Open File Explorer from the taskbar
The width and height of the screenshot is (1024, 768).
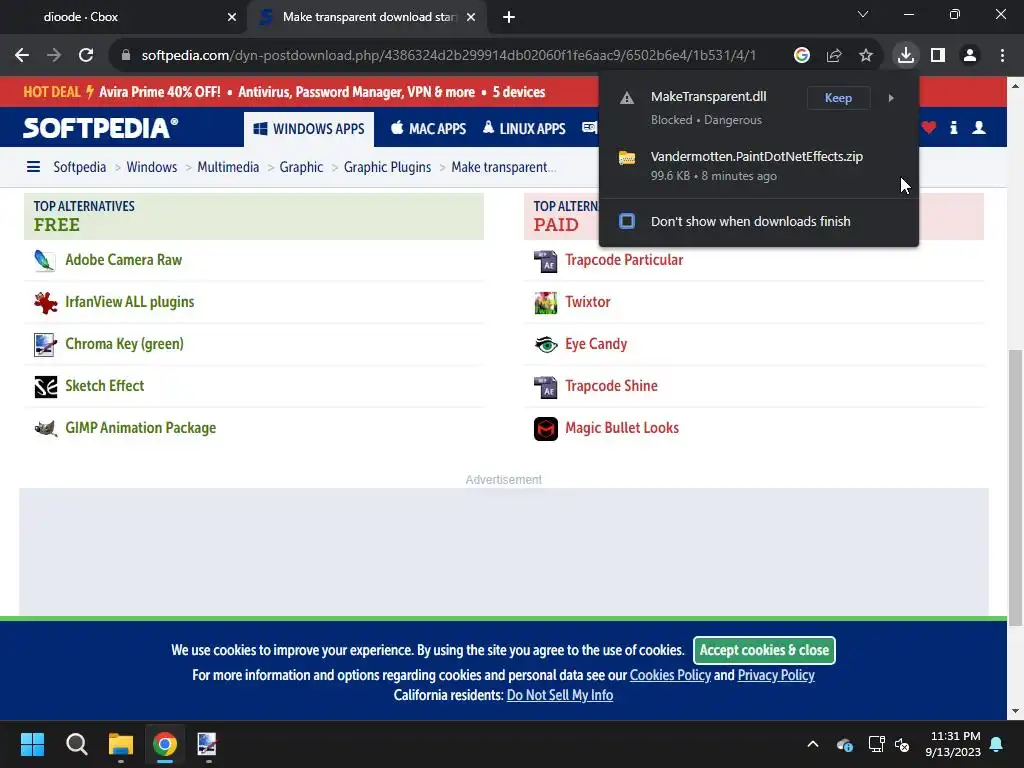[x=120, y=744]
